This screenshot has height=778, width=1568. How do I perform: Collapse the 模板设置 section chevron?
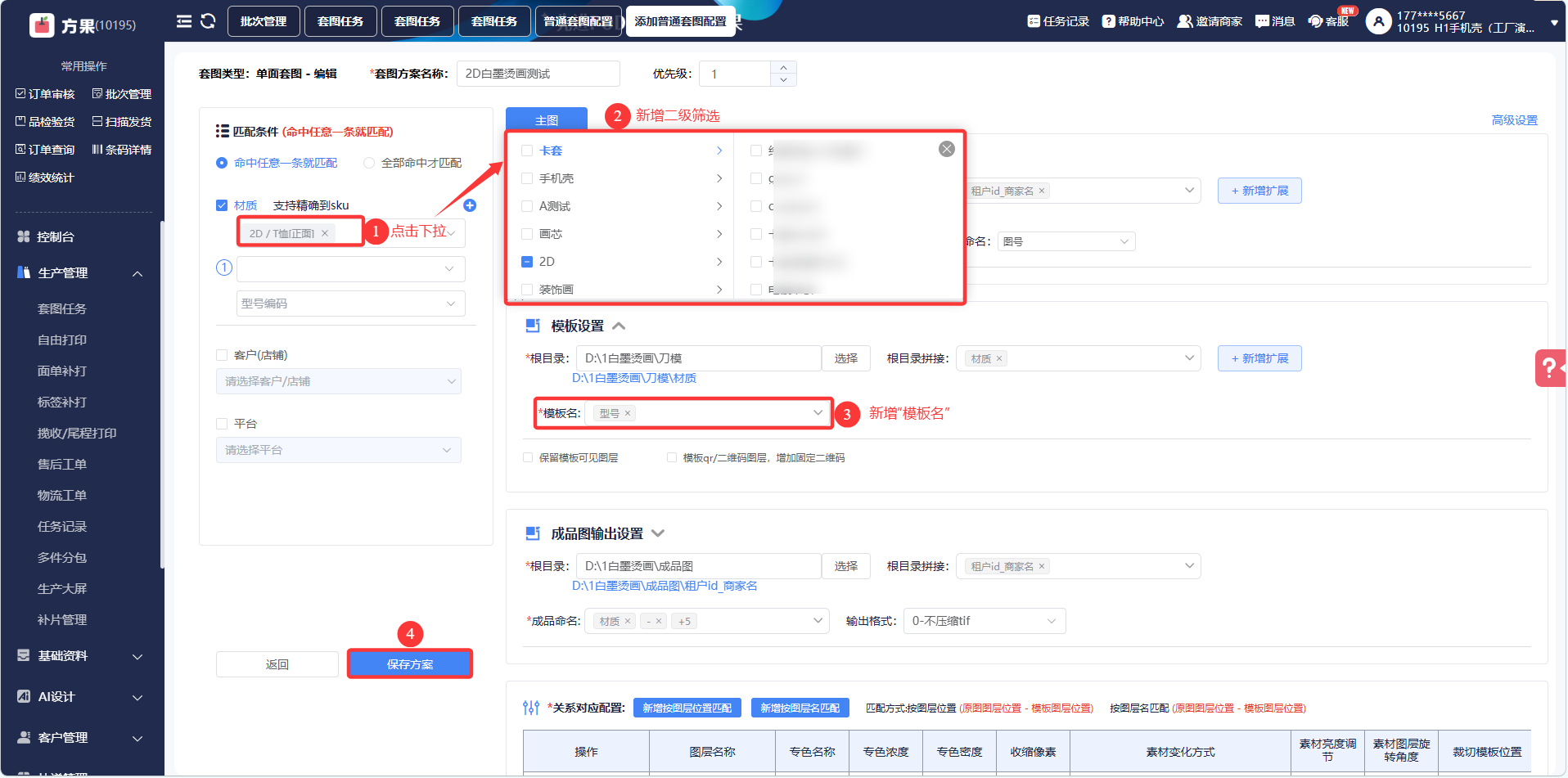click(620, 326)
